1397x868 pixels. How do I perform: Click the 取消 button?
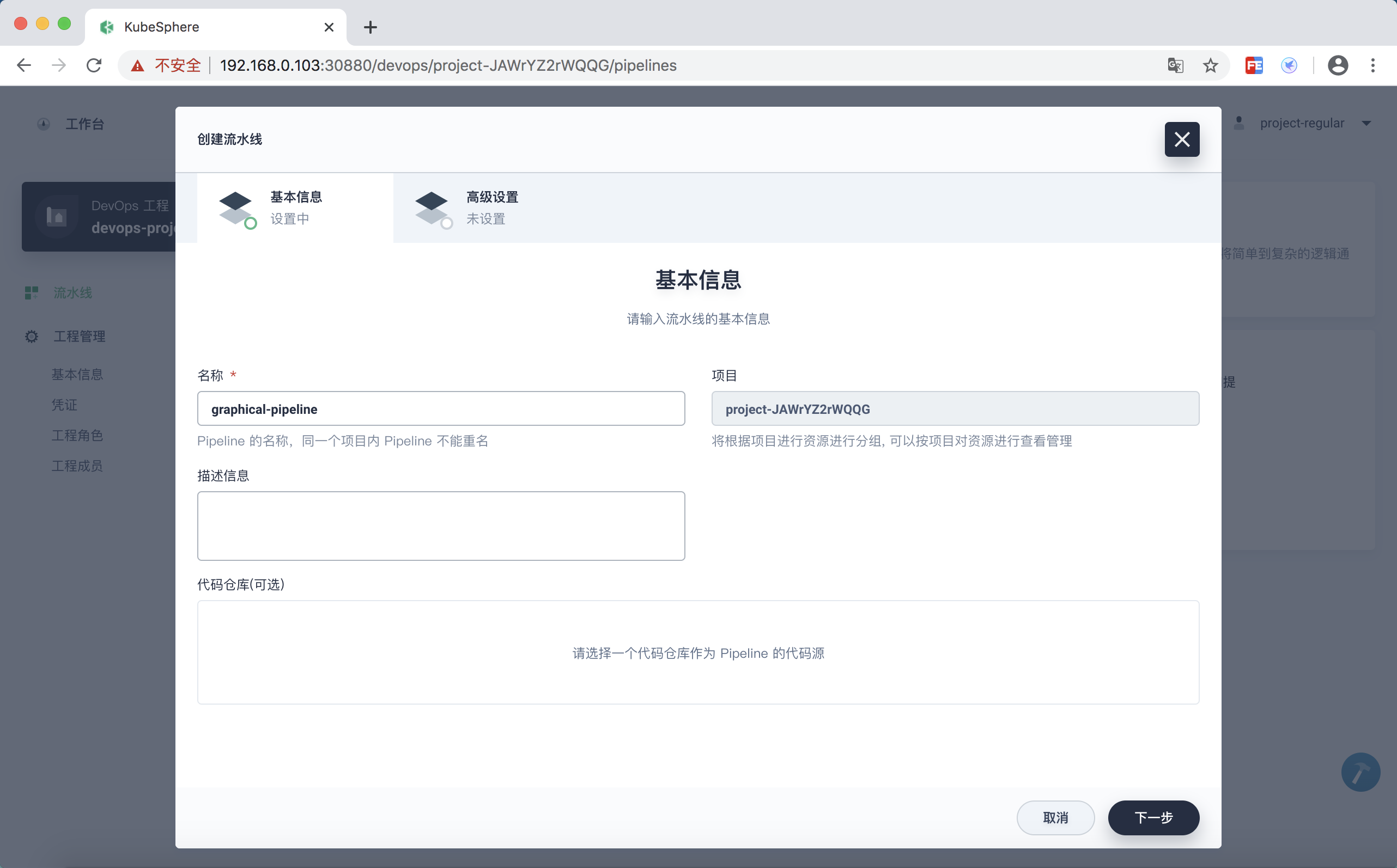1055,817
